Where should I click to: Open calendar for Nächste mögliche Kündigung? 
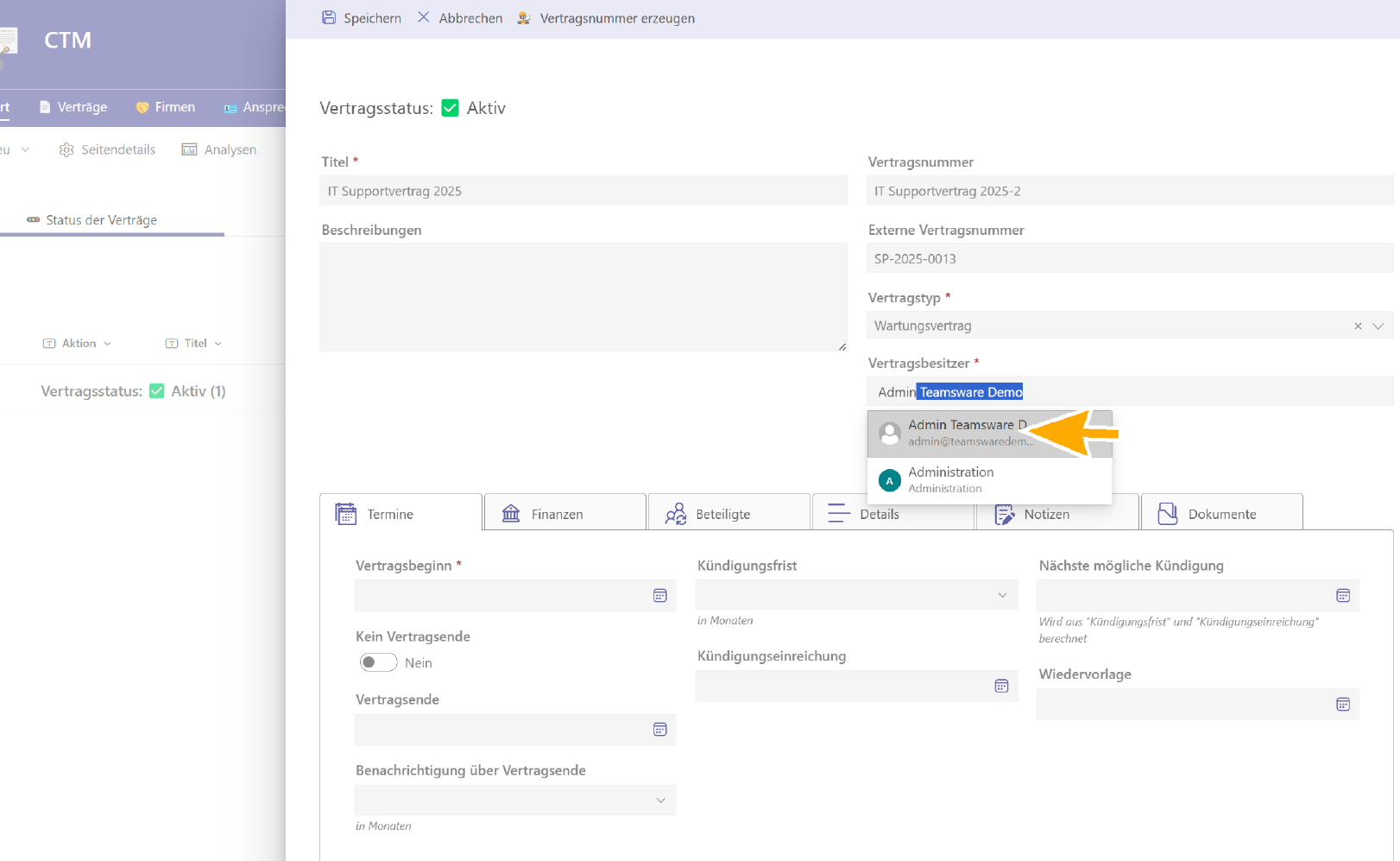1343,596
